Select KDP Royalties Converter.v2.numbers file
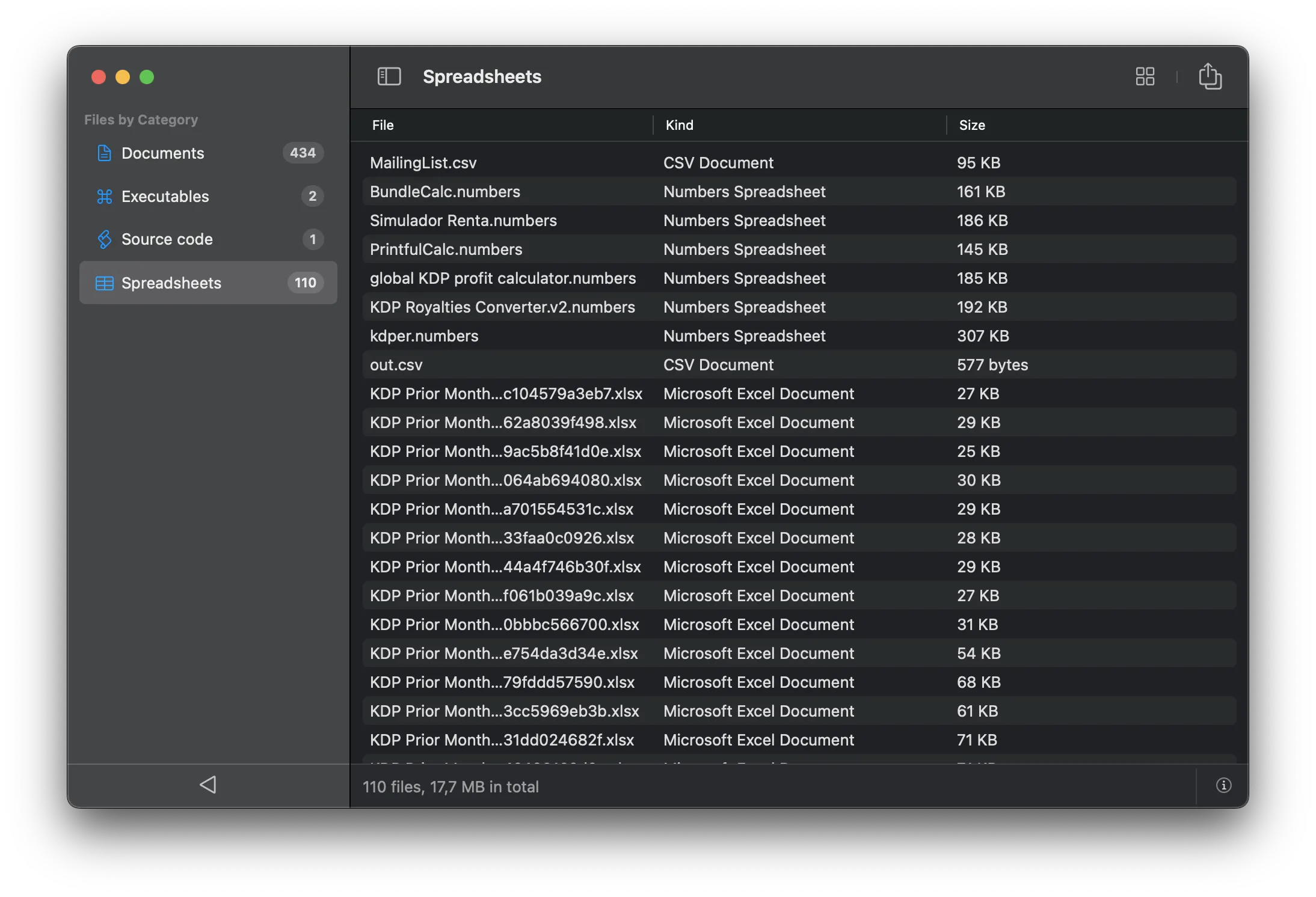Viewport: 1316px width, 897px height. click(502, 307)
